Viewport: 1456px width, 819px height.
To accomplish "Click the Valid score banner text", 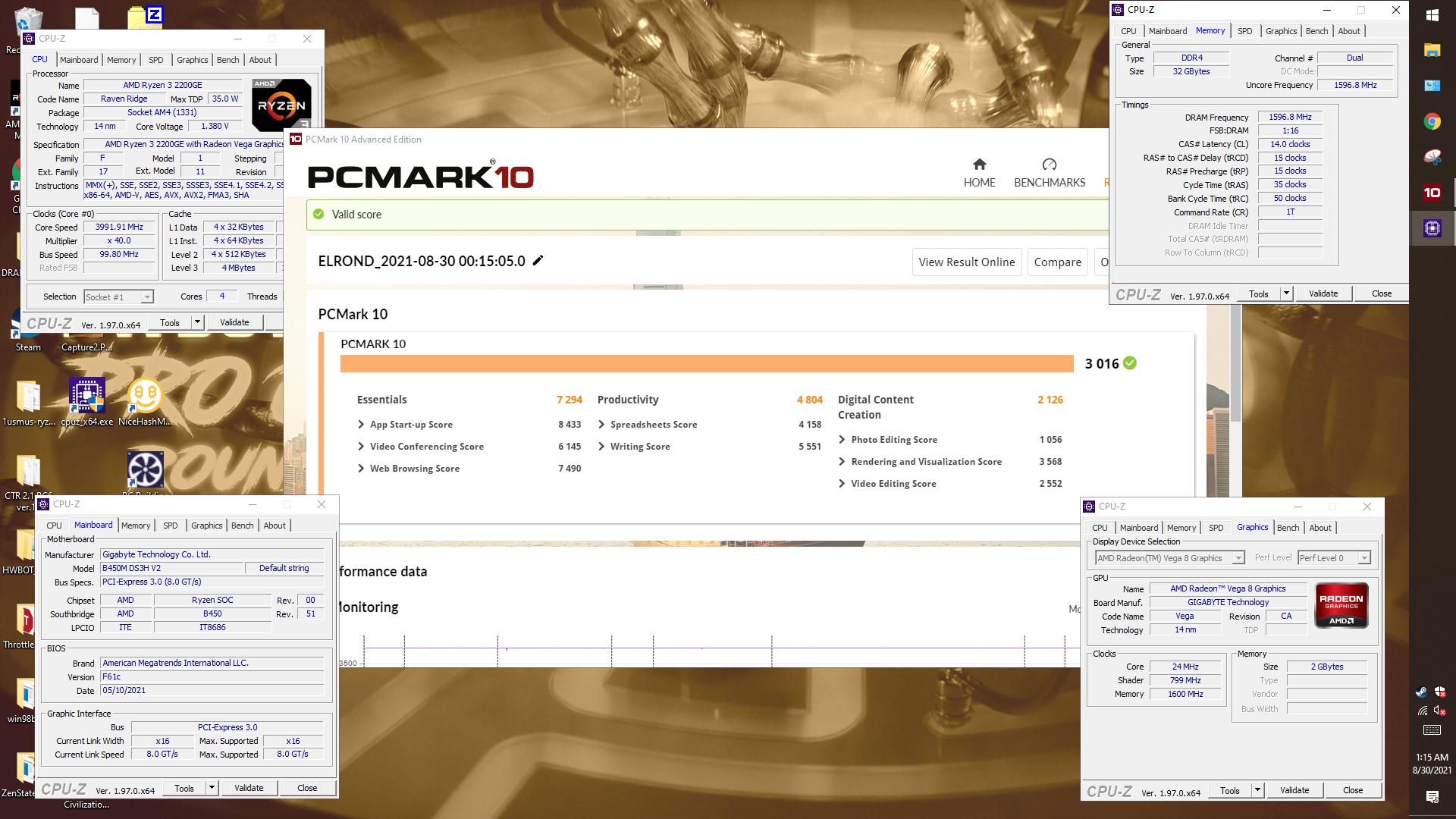I will point(356,215).
